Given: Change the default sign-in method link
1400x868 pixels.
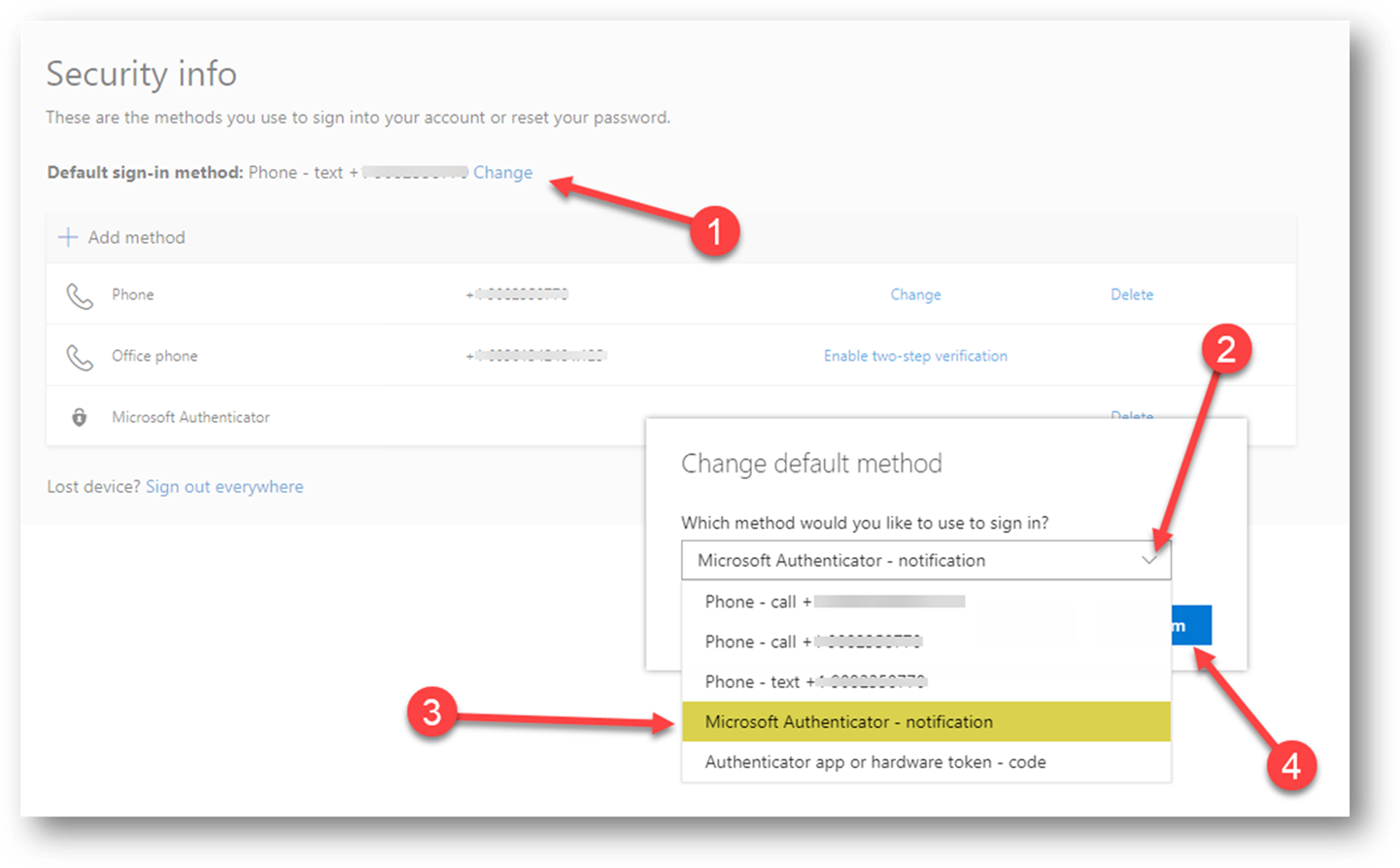Looking at the screenshot, I should click(x=502, y=172).
